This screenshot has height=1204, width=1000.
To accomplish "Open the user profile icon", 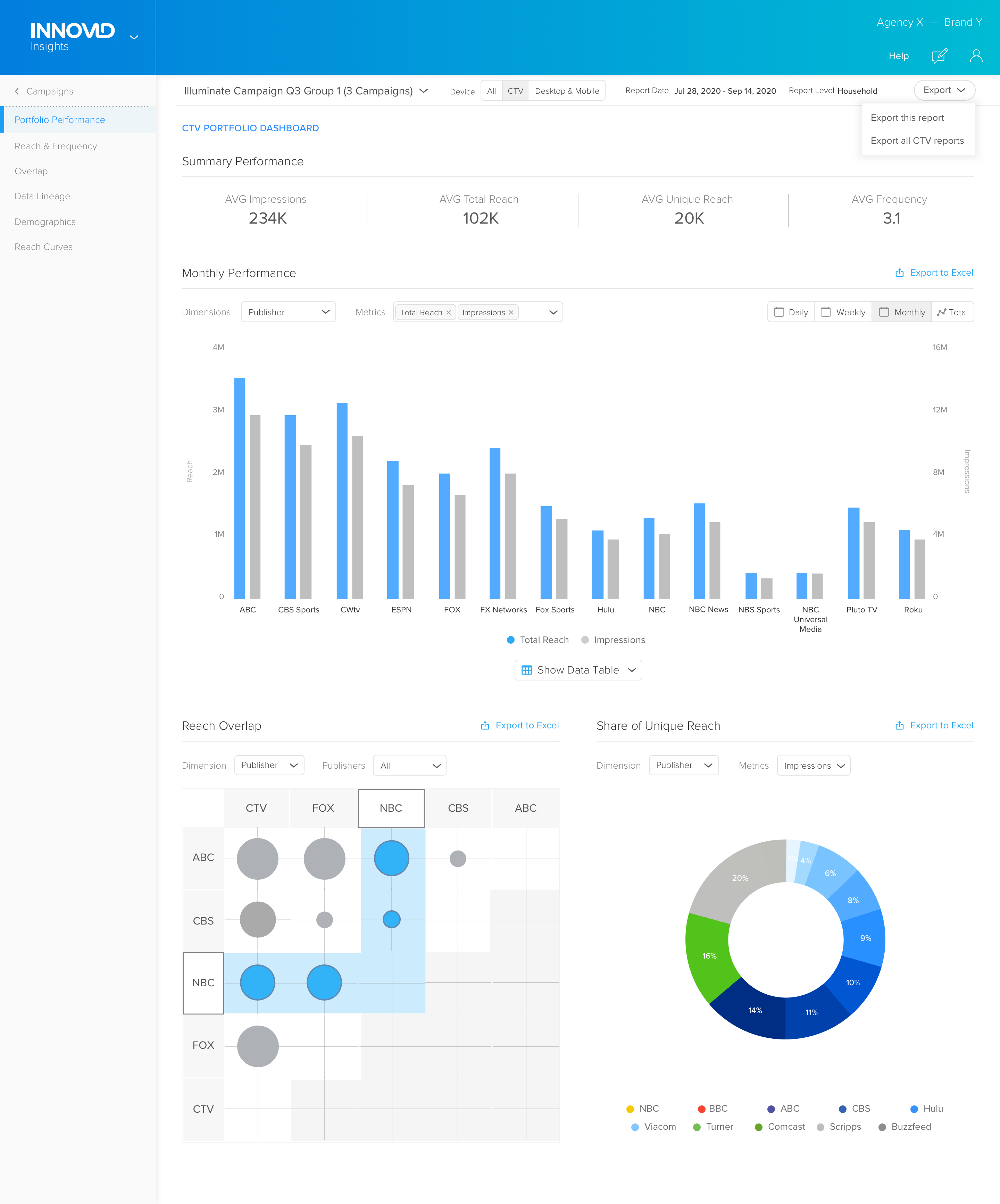I will (976, 56).
